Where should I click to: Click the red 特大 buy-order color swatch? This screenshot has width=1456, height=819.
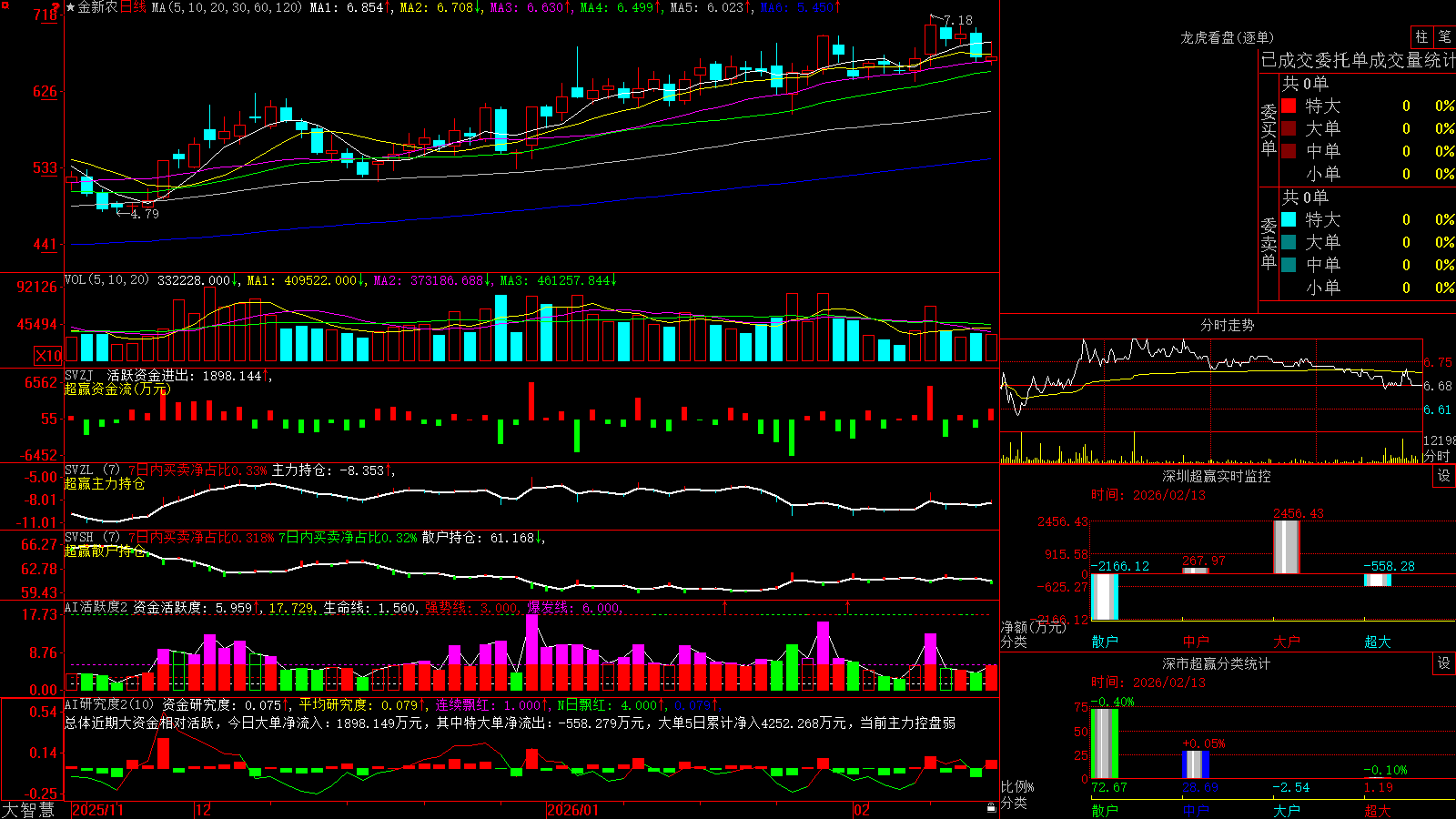(1289, 106)
